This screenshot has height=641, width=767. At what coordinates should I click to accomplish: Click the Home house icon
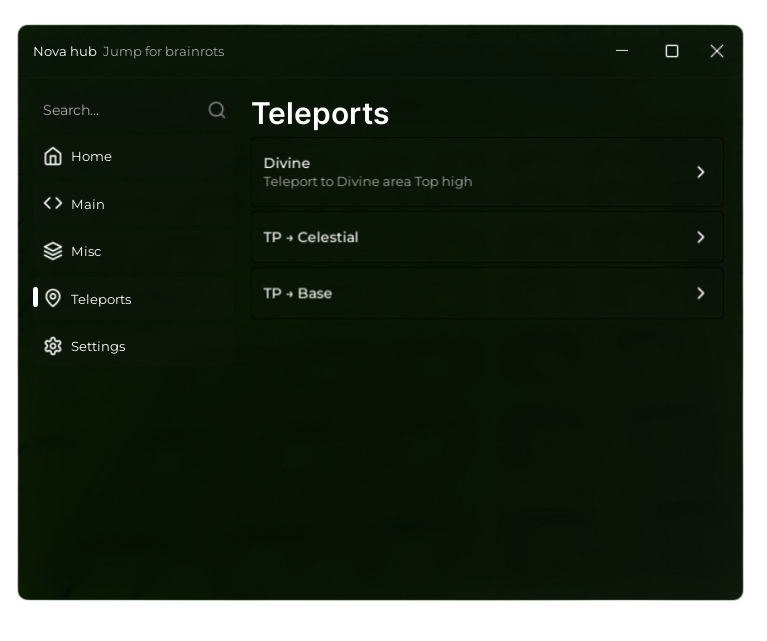click(x=53, y=156)
